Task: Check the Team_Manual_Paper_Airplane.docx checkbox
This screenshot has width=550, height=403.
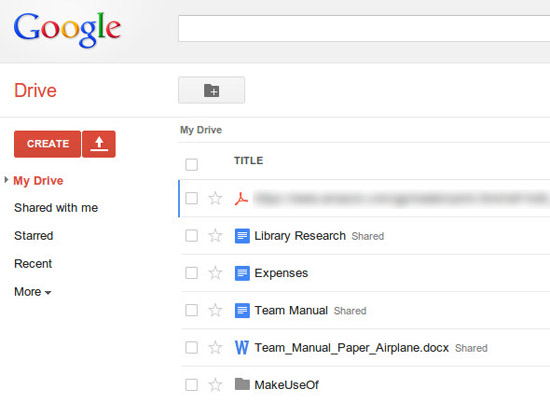Action: 192,348
